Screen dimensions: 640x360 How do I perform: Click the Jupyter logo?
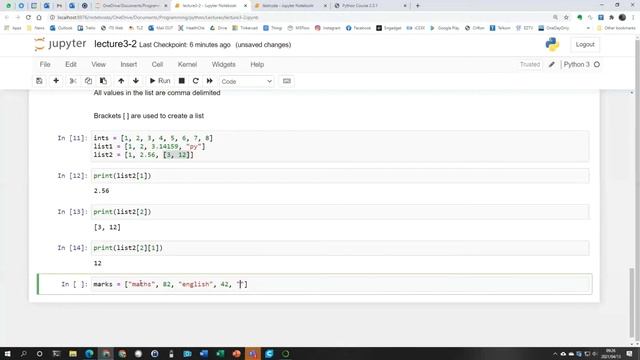[x=60, y=44]
